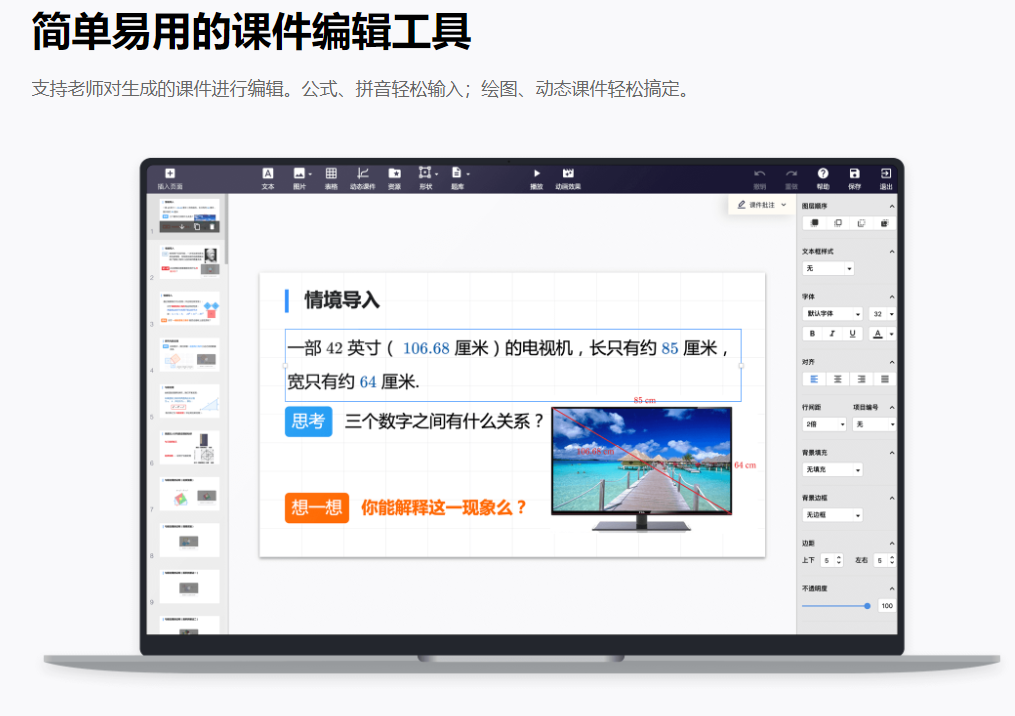Click the blue 思考 label
This screenshot has height=716, width=1015.
308,421
